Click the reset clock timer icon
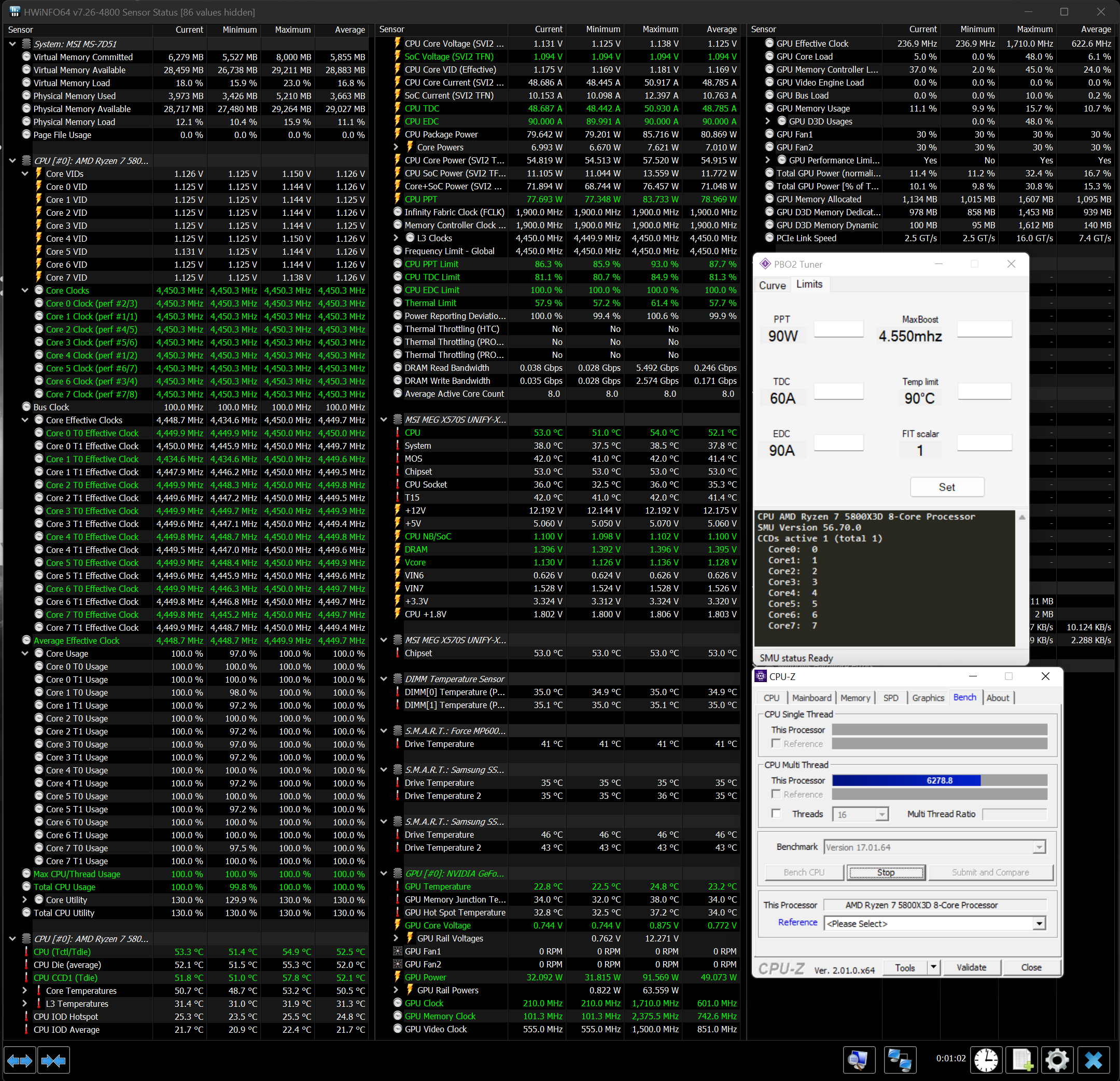The width and height of the screenshot is (1120, 1081). pos(986,1060)
